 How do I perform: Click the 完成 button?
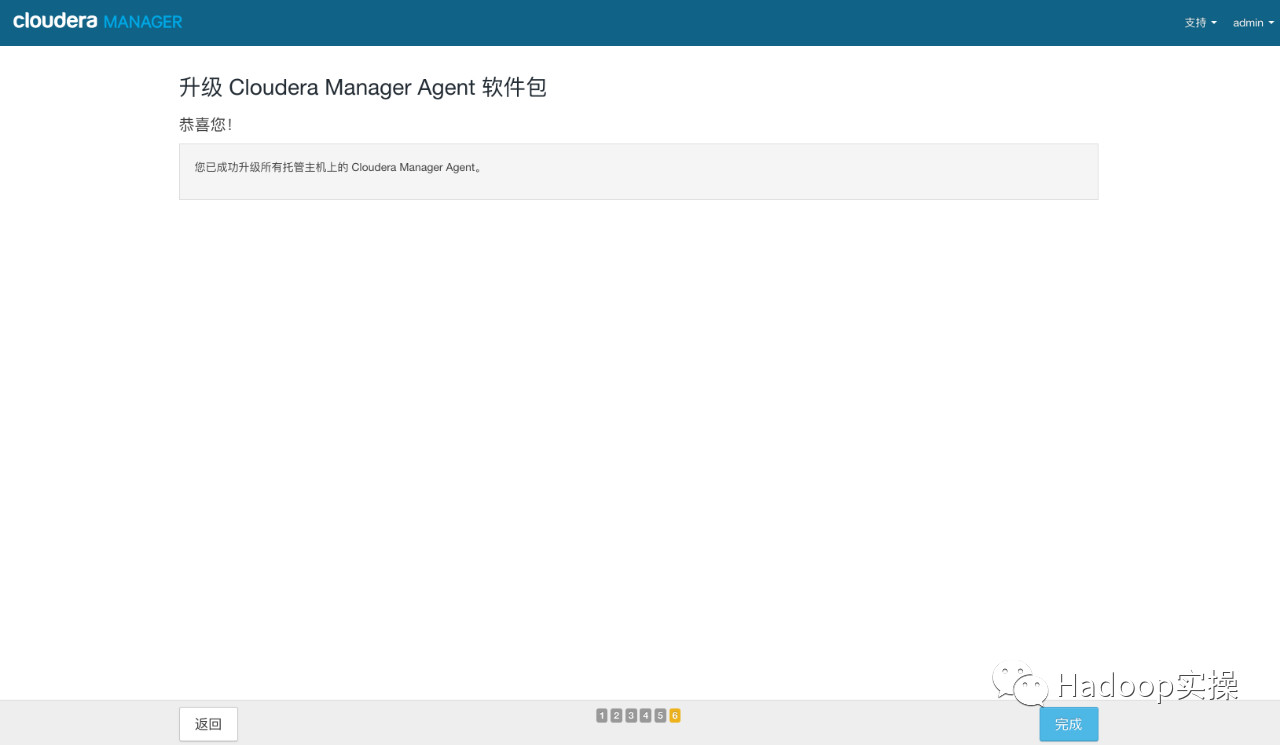pos(1068,724)
